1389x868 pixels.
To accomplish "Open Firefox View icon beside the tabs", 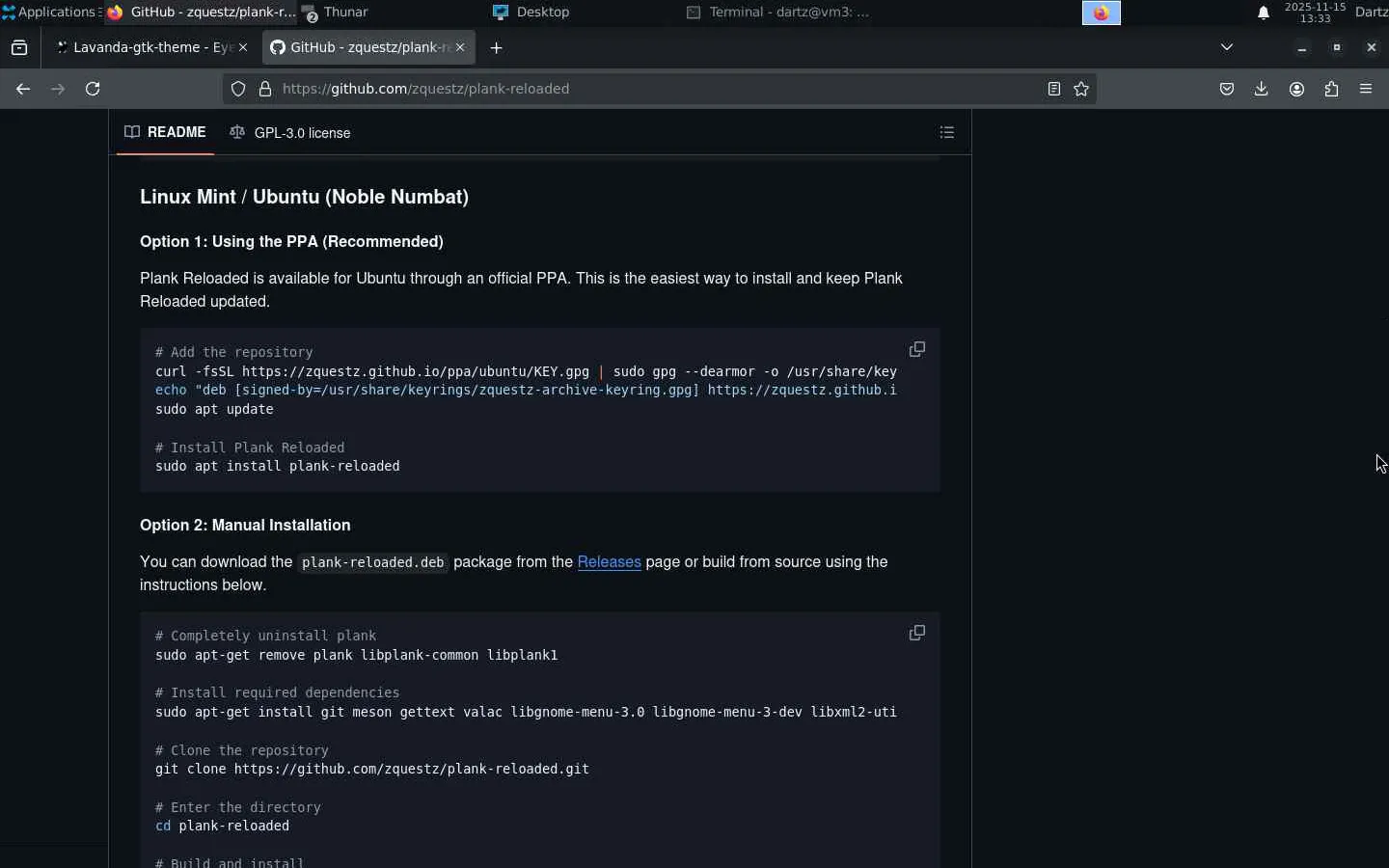I will click(x=19, y=47).
